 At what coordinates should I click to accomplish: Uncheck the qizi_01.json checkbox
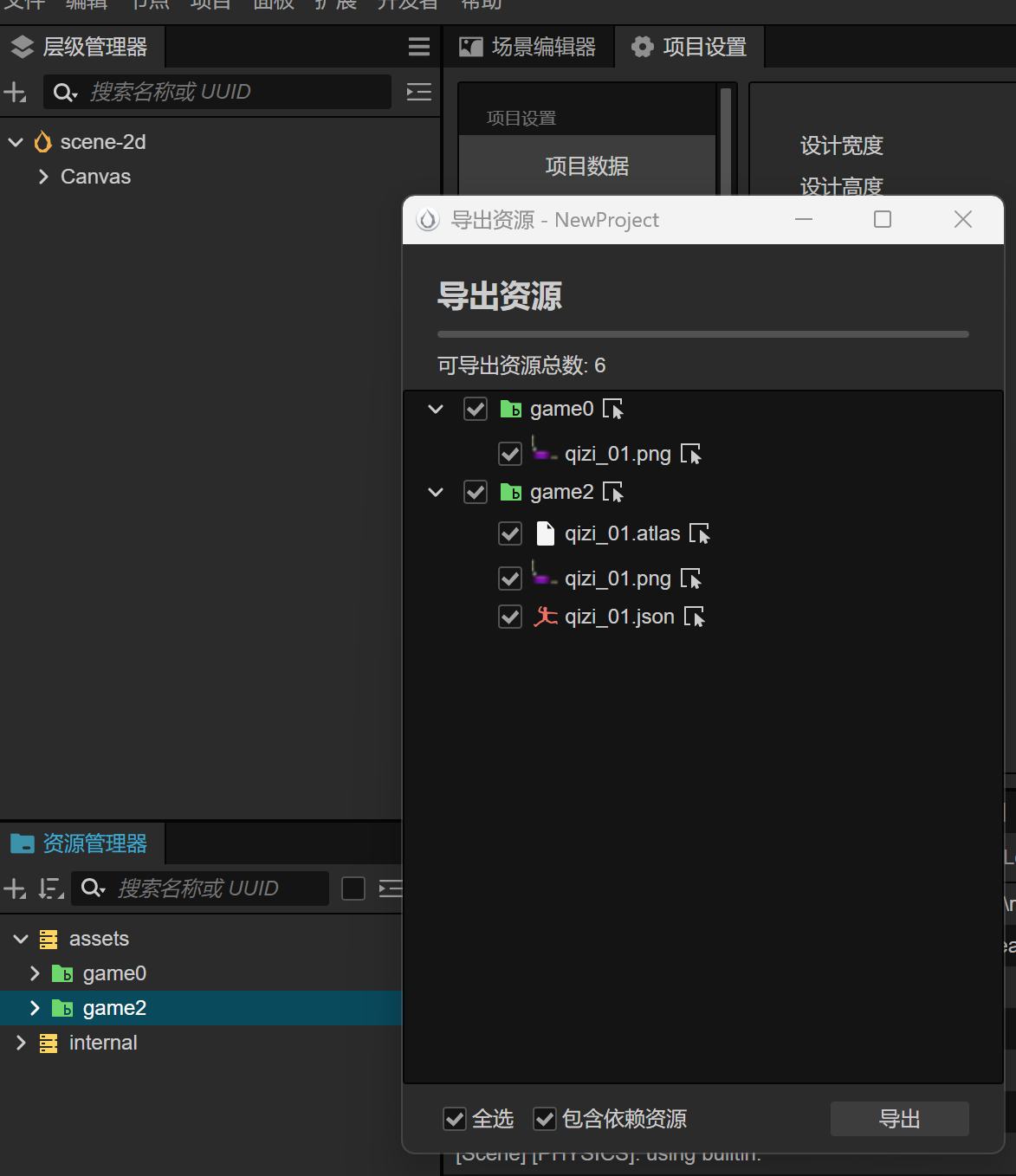510,617
